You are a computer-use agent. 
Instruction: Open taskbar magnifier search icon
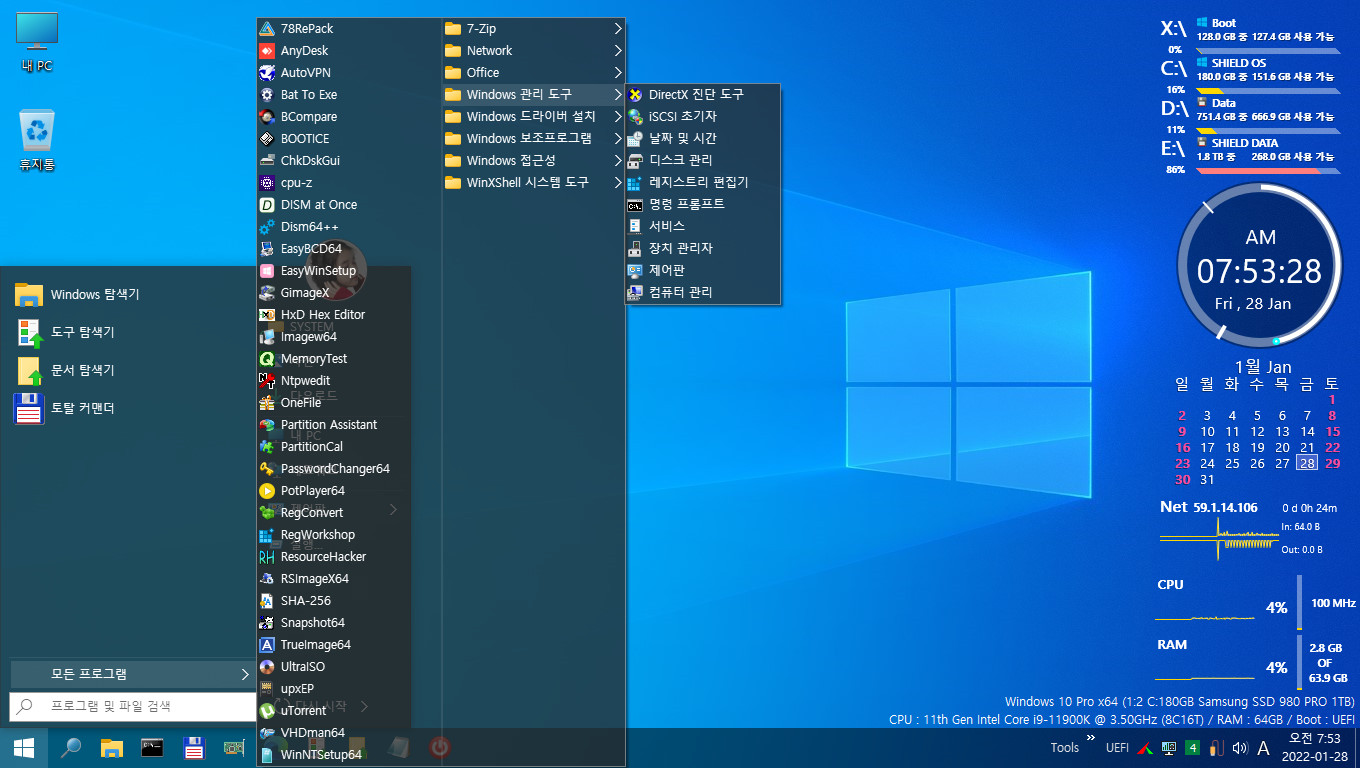(x=71, y=747)
